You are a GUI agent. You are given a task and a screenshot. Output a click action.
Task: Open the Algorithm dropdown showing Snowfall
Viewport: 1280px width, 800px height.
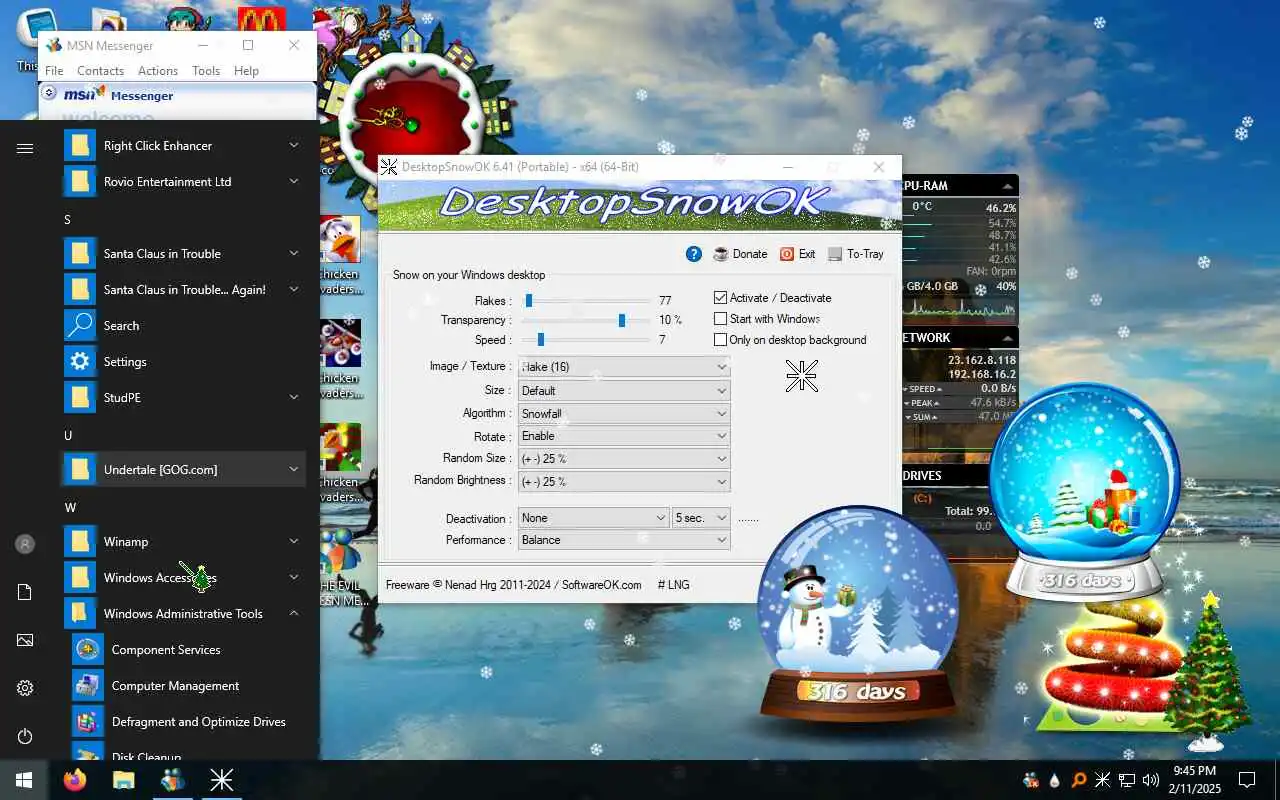[x=624, y=413]
